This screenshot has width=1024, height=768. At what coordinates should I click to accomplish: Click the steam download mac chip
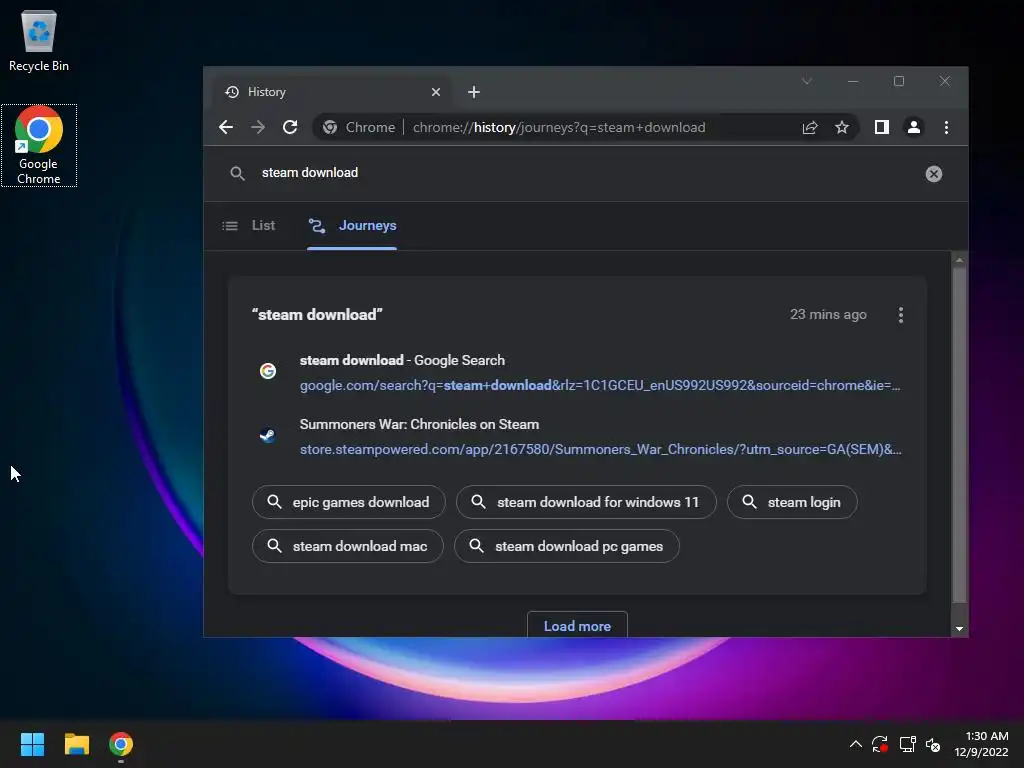(x=348, y=546)
